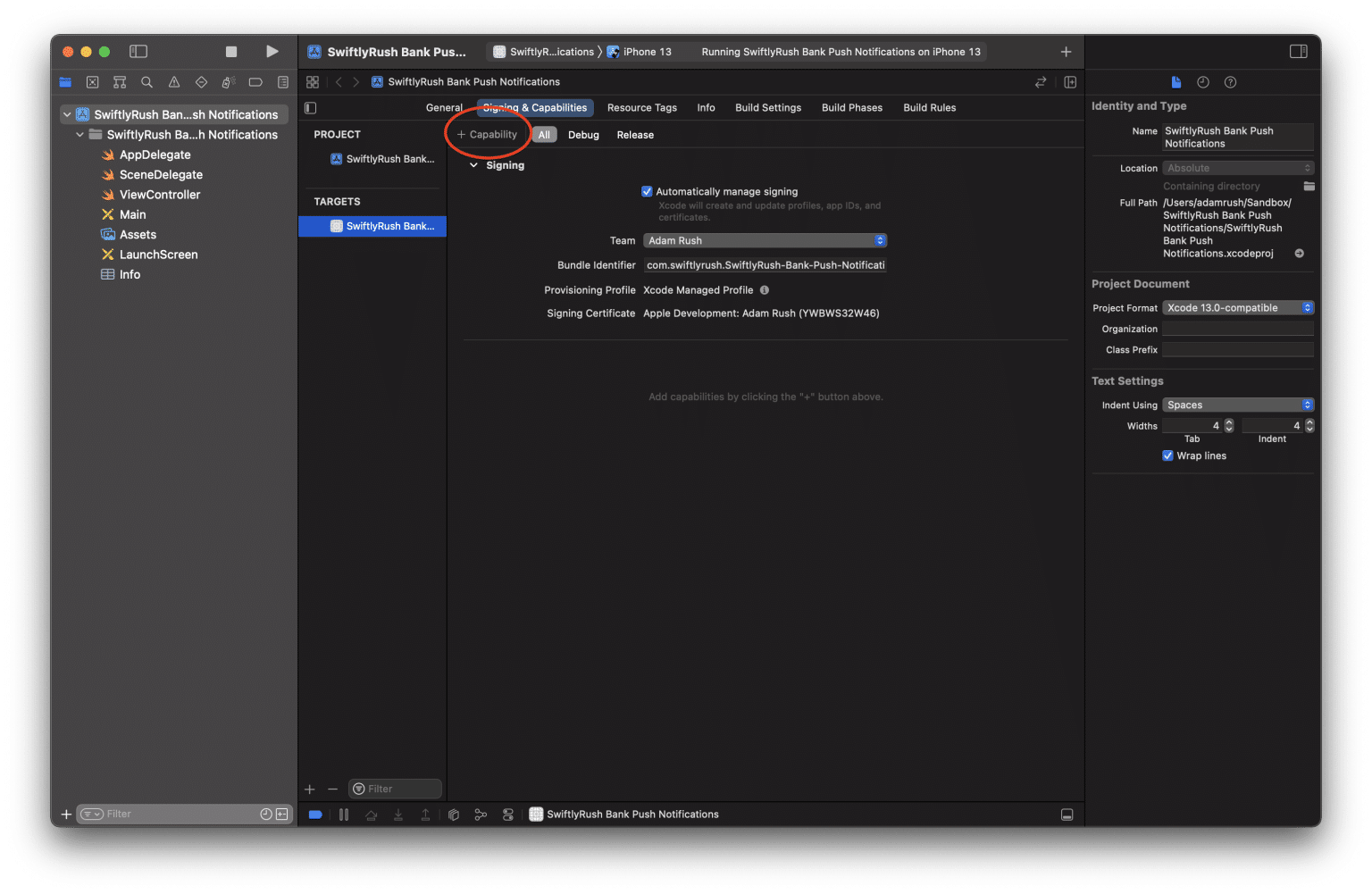Open the Find navigator magnifier icon
This screenshot has height=894, width=1372.
pyautogui.click(x=146, y=82)
